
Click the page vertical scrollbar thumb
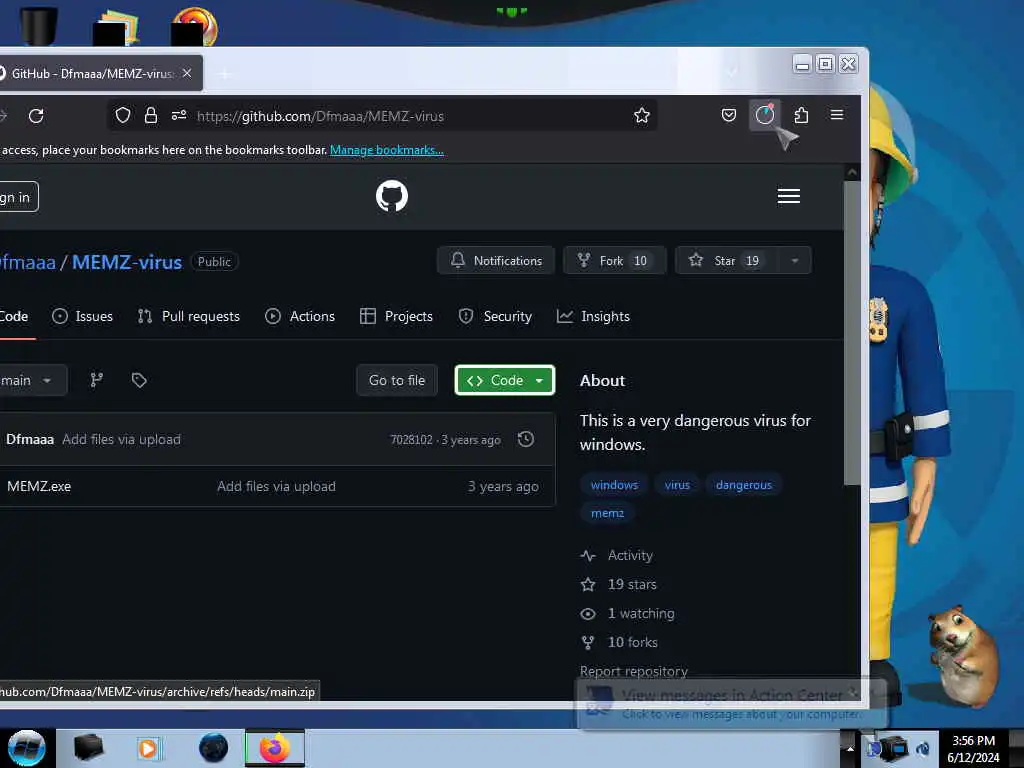852,333
